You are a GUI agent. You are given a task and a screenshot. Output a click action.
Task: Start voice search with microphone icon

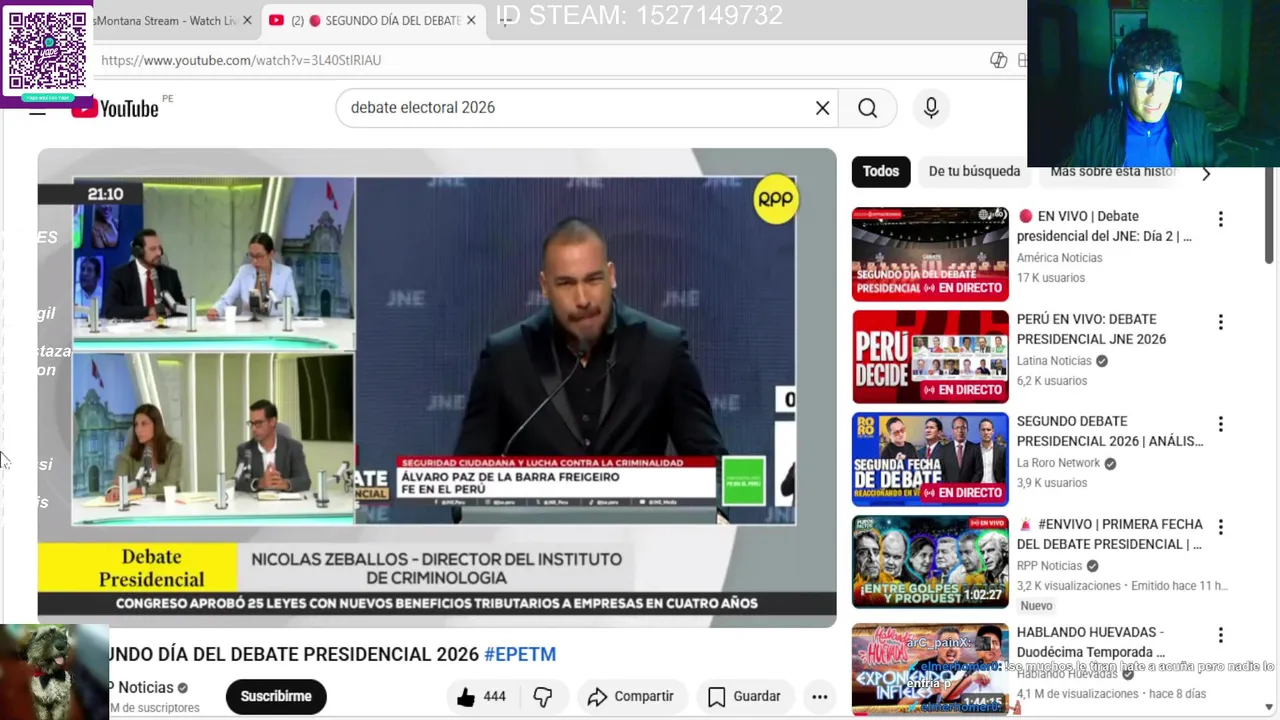point(931,108)
